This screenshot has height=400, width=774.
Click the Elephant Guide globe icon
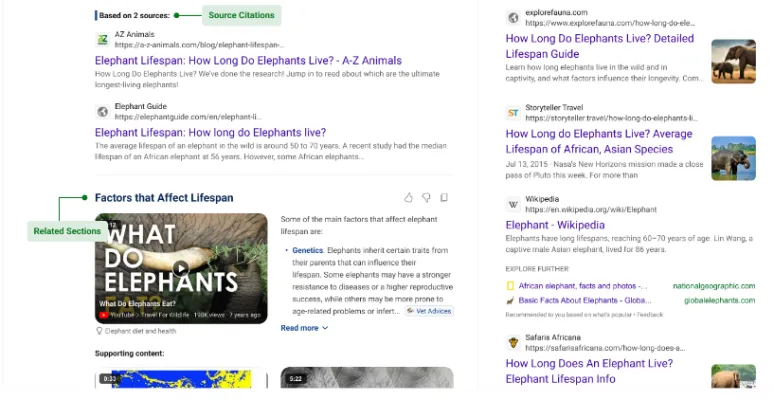click(102, 111)
